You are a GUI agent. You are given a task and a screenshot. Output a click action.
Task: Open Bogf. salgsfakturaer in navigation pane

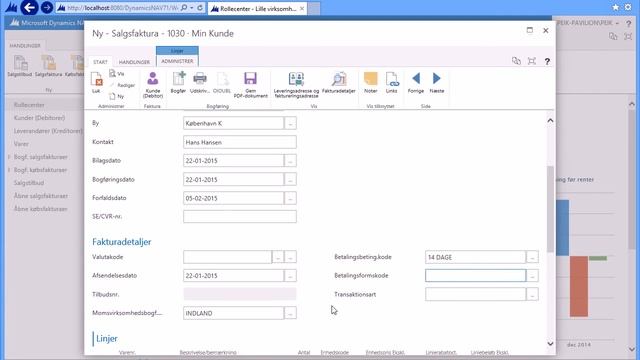tap(40, 157)
